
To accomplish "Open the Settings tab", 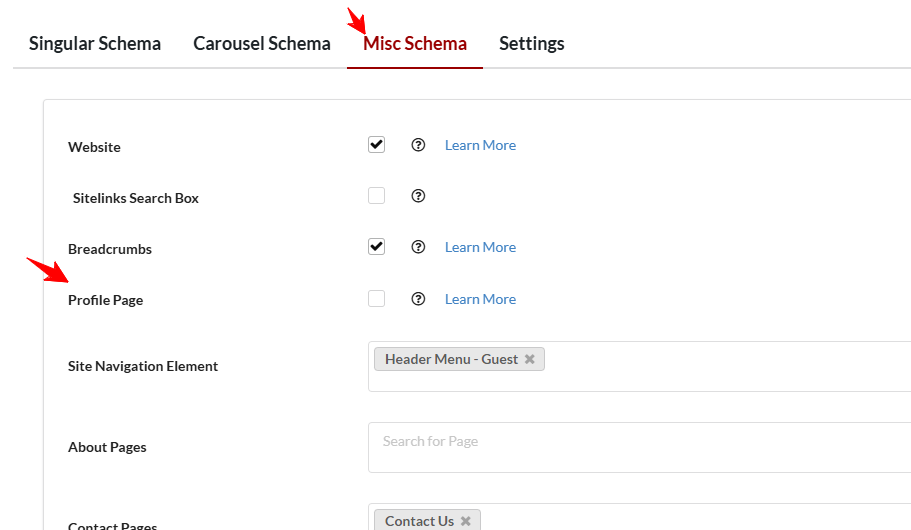I will [x=532, y=44].
